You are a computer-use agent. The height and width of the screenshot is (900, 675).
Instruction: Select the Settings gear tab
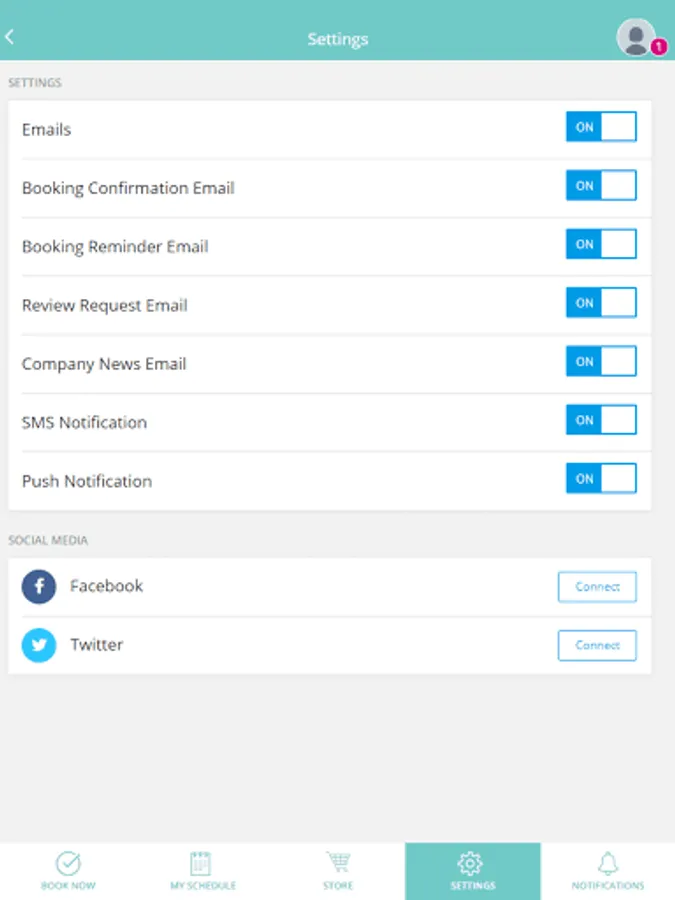pos(472,870)
